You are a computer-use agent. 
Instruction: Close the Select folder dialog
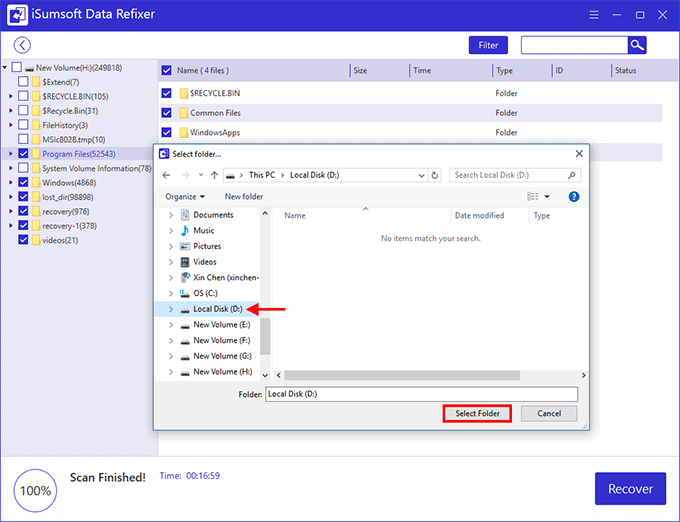pyautogui.click(x=579, y=154)
